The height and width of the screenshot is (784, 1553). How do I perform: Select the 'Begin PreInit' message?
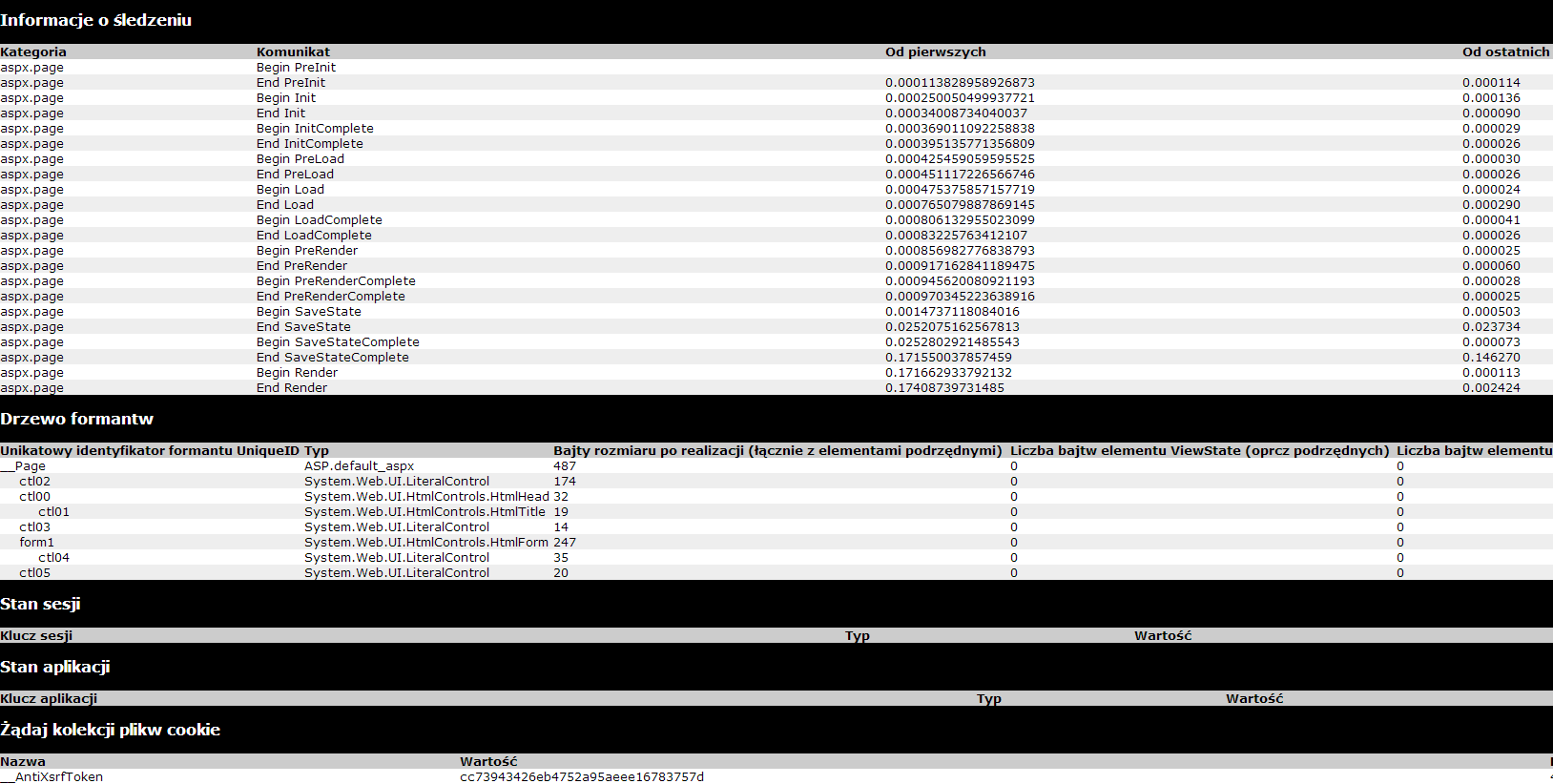tap(296, 68)
